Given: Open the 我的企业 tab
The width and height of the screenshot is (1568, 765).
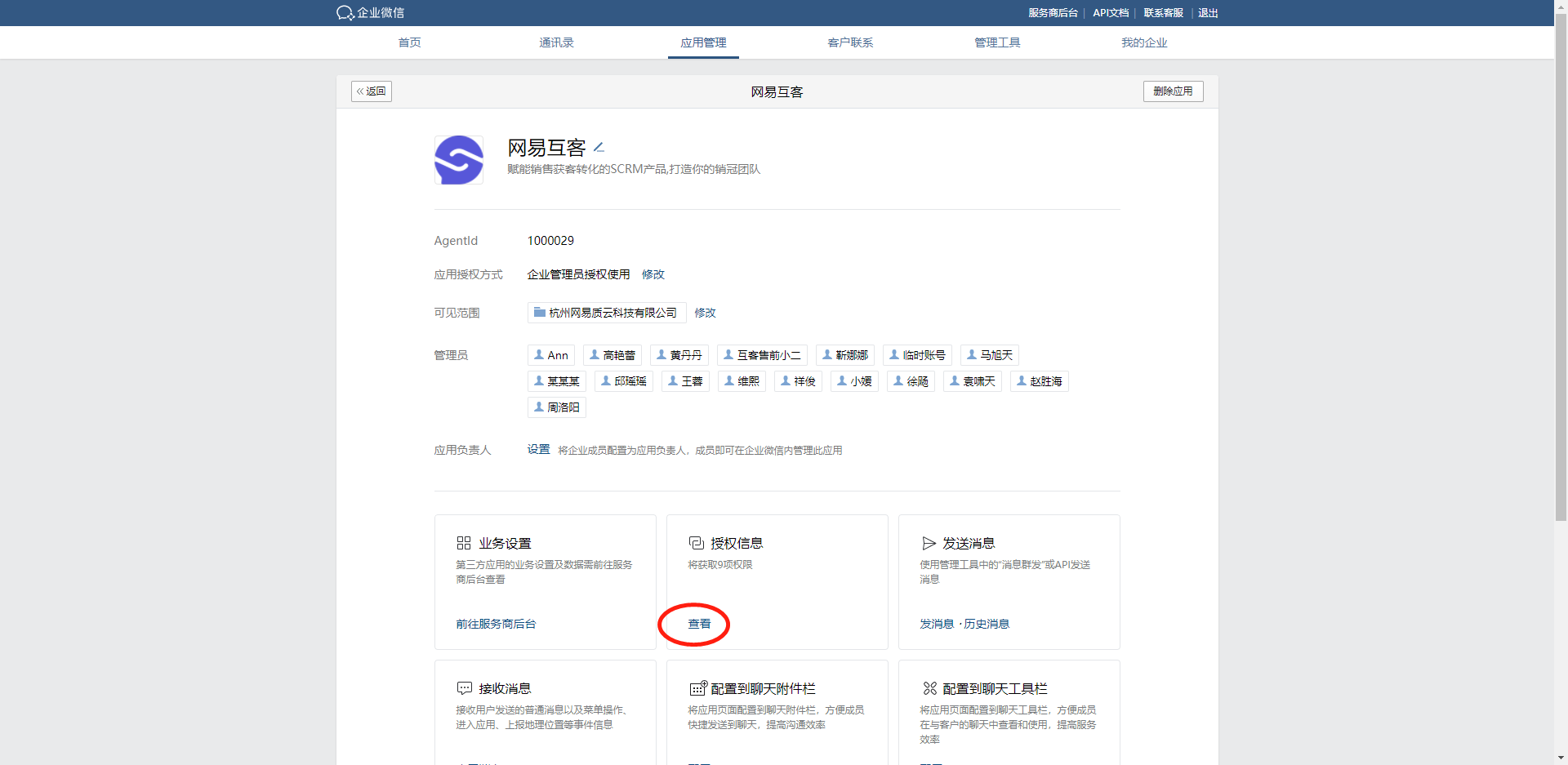Looking at the screenshot, I should pyautogui.click(x=1145, y=42).
